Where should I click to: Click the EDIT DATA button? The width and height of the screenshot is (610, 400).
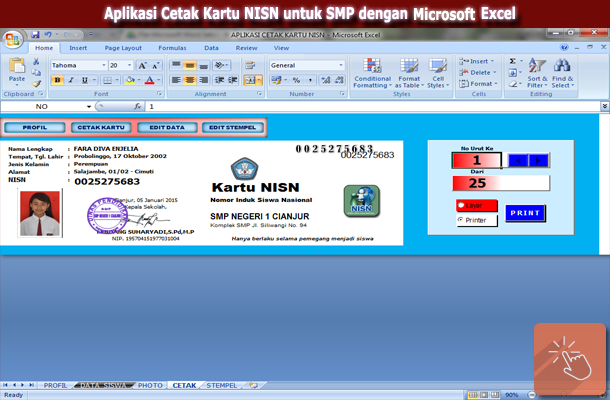tap(167, 127)
